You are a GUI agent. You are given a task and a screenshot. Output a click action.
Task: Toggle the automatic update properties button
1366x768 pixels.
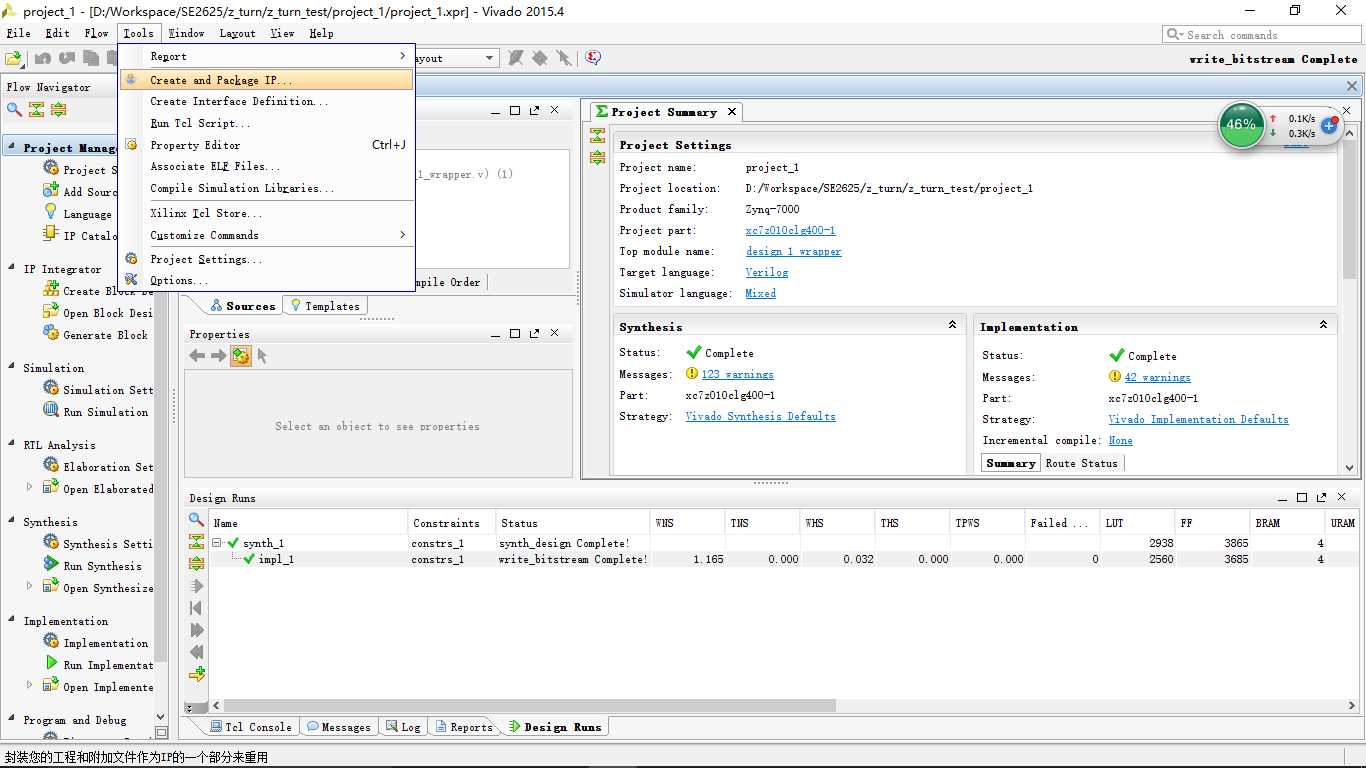[x=240, y=356]
